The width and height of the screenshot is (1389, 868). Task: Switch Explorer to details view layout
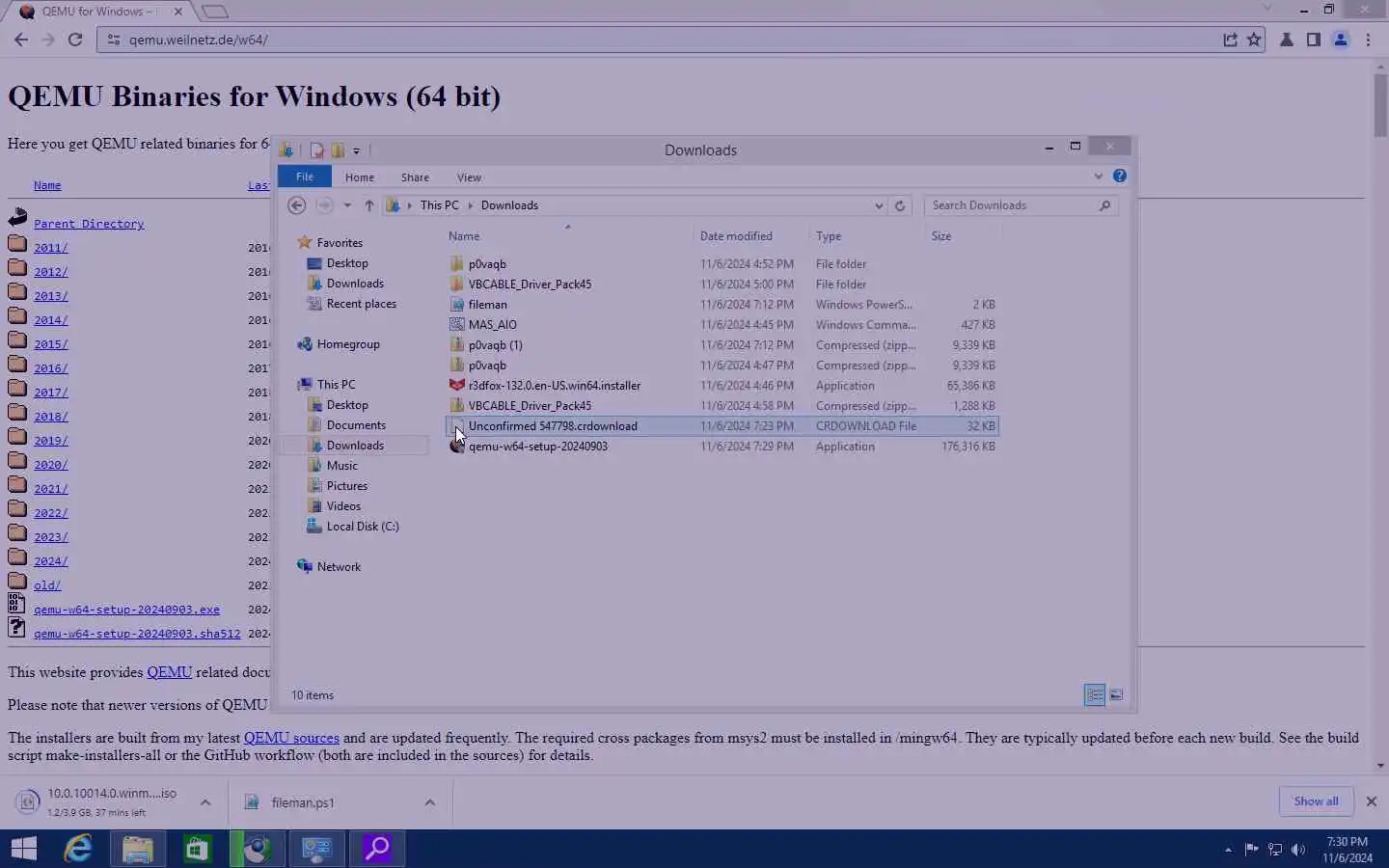[x=1095, y=695]
